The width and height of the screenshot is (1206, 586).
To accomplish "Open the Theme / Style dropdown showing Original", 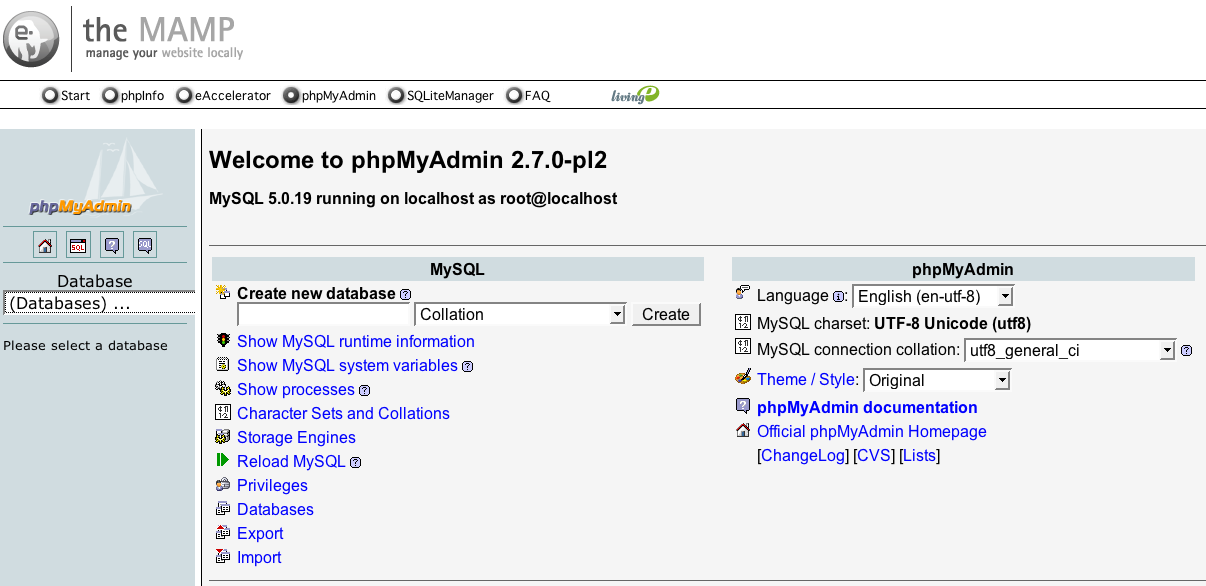I will [938, 380].
